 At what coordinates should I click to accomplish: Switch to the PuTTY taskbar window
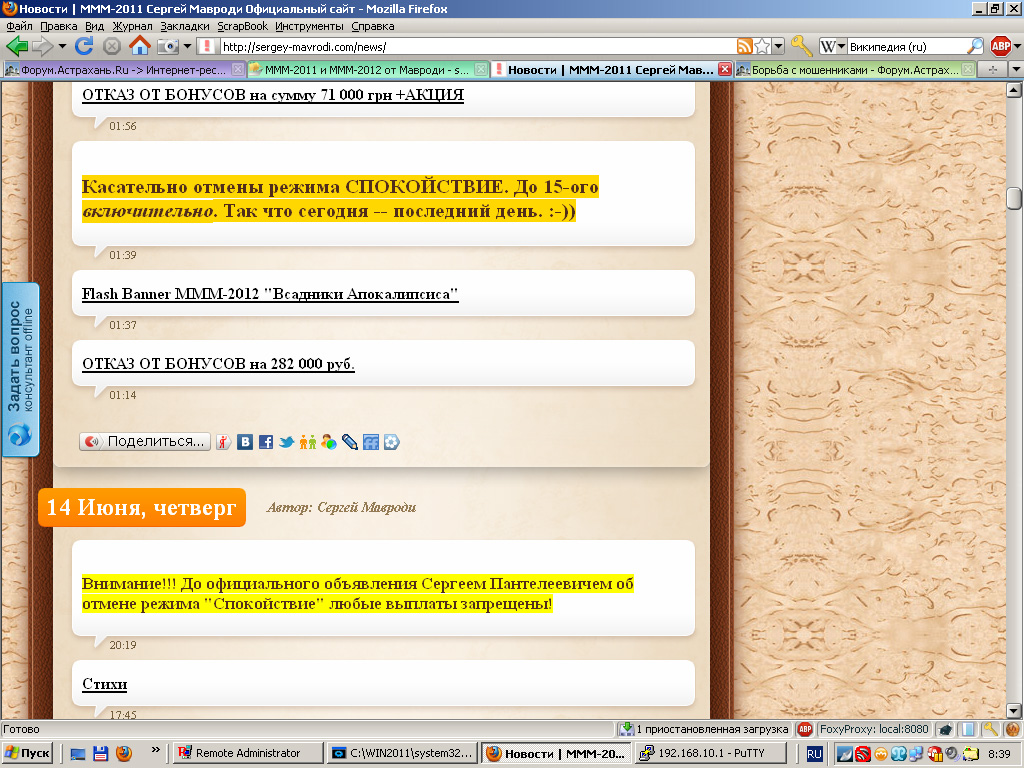coord(711,753)
